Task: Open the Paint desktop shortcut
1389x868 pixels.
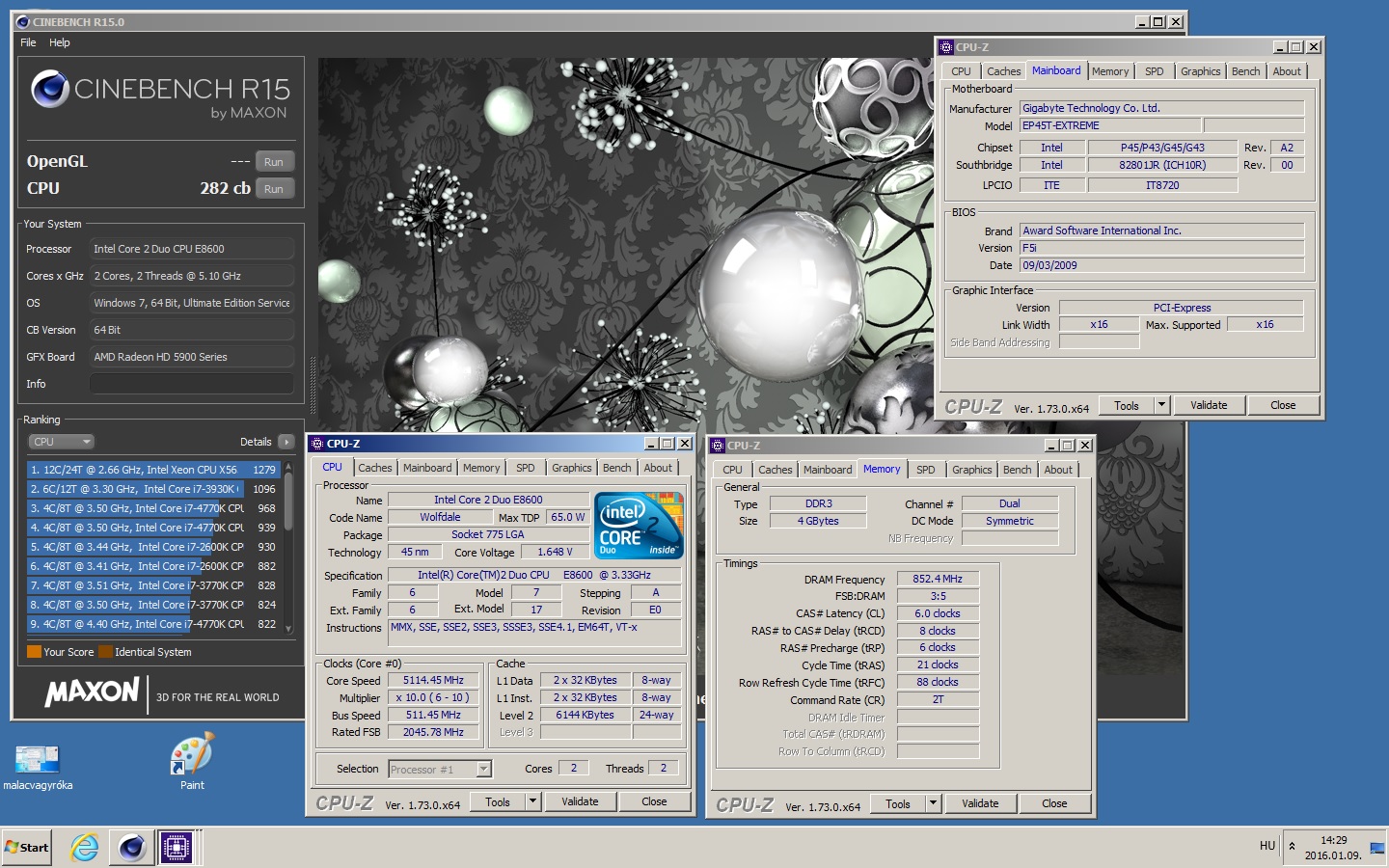Action: coord(192,763)
